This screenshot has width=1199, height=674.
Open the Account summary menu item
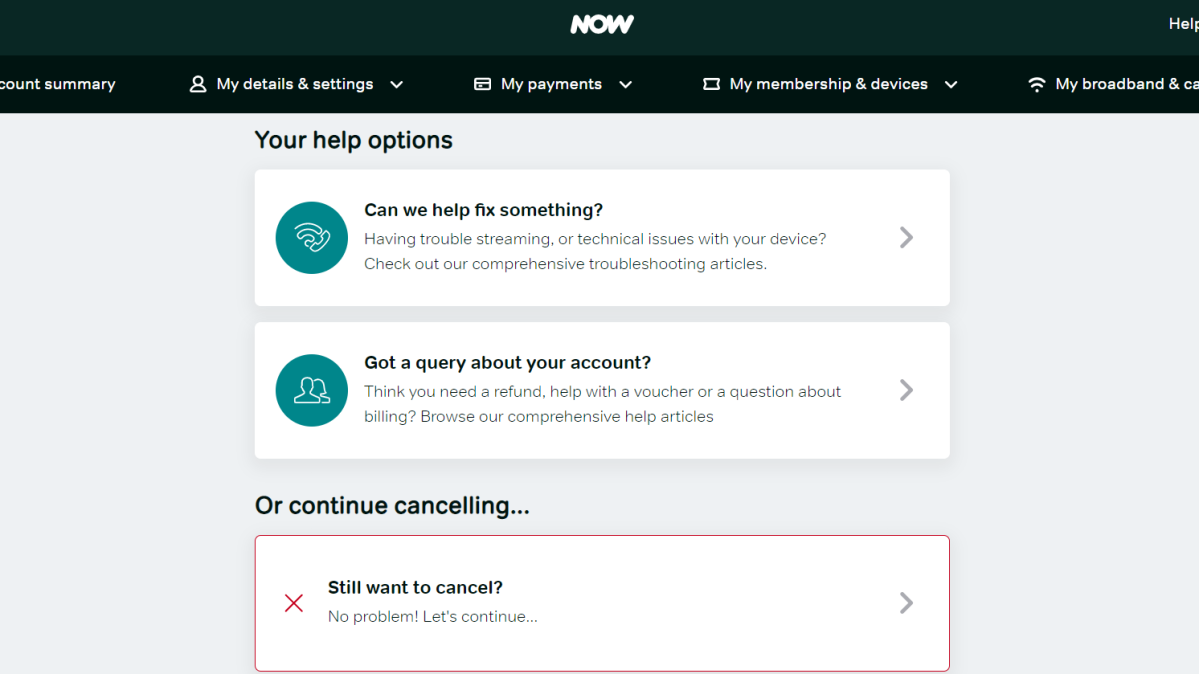tap(57, 84)
